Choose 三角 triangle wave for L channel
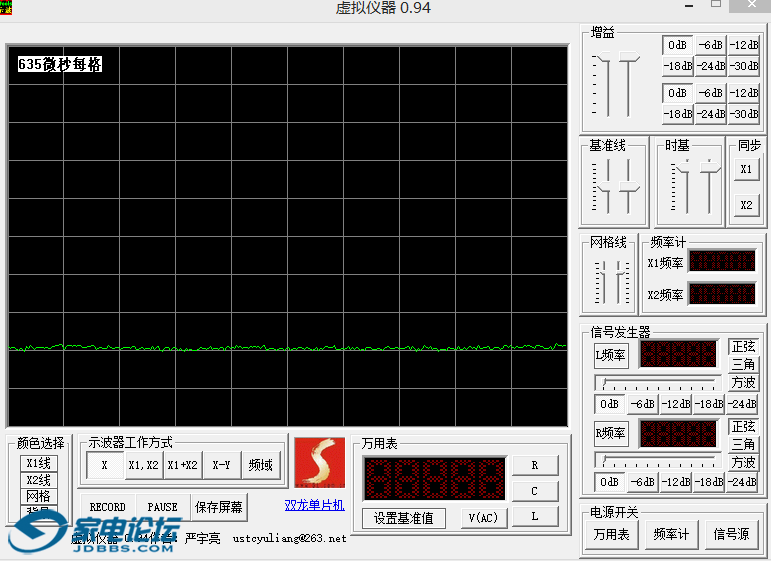Image resolution: width=771 pixels, height=561 pixels. tap(743, 364)
